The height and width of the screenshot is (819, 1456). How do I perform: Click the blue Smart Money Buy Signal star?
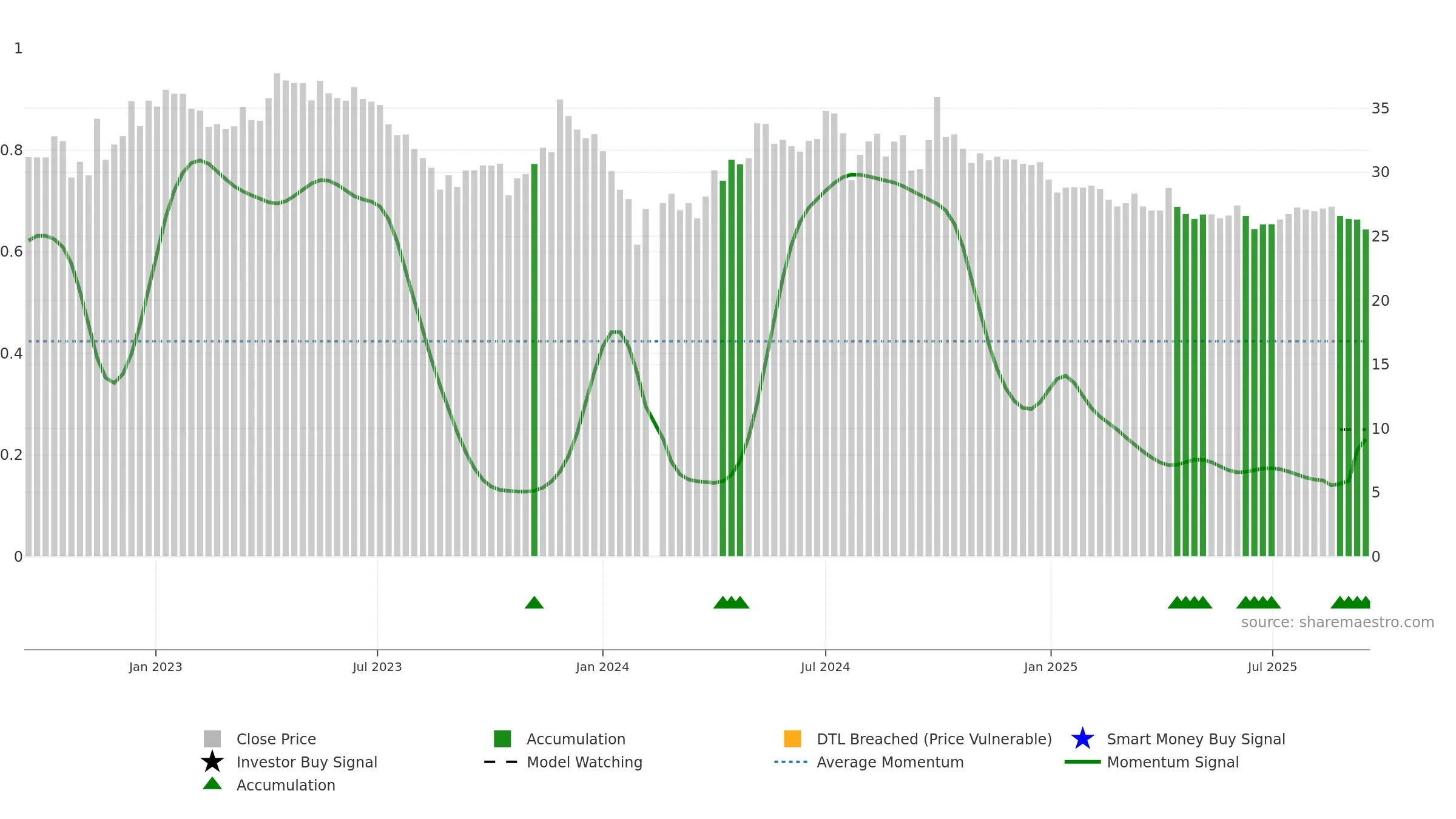1082,739
